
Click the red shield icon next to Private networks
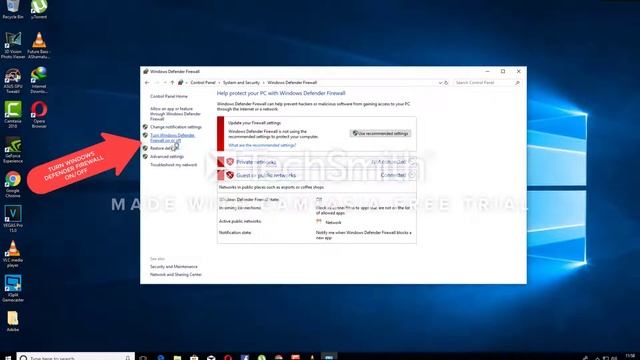pyautogui.click(x=230, y=162)
